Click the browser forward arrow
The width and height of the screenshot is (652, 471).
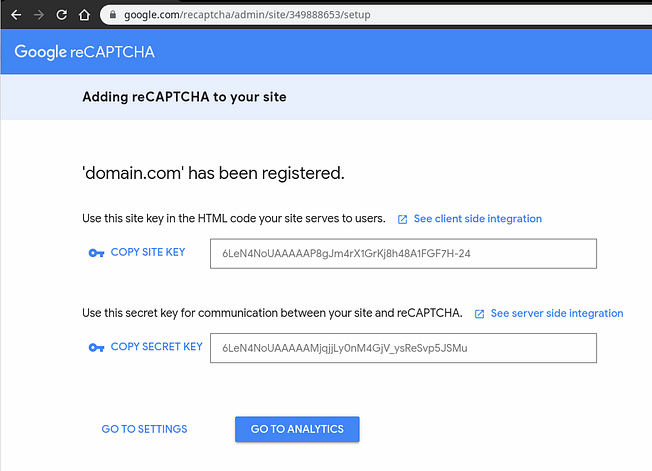point(39,15)
